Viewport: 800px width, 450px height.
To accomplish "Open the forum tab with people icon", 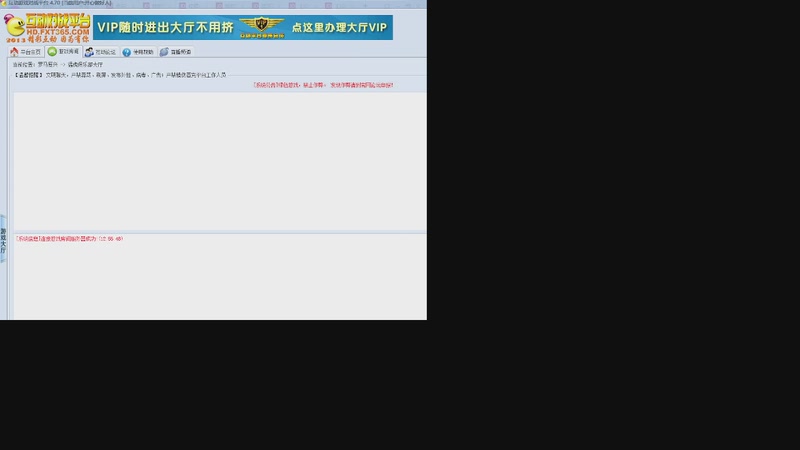I will [101, 52].
